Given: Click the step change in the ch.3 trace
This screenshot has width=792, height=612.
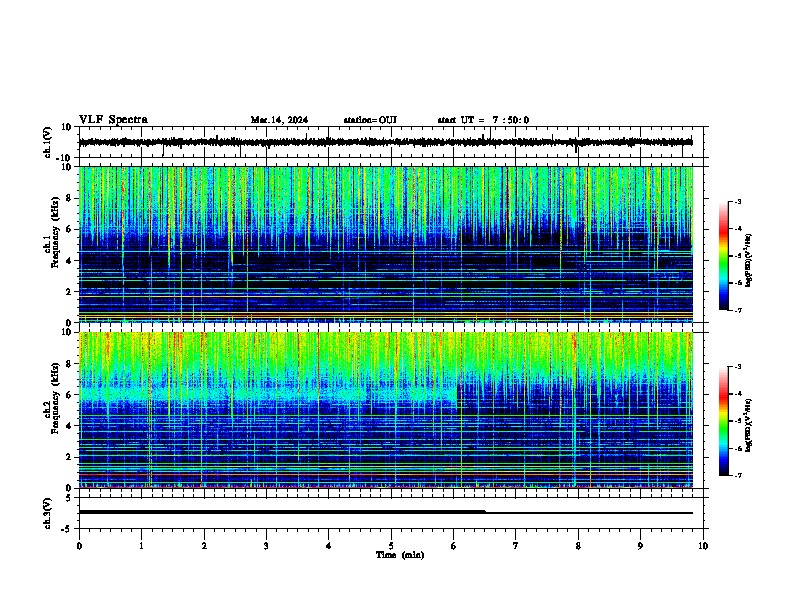Looking at the screenshot, I should pos(485,512).
